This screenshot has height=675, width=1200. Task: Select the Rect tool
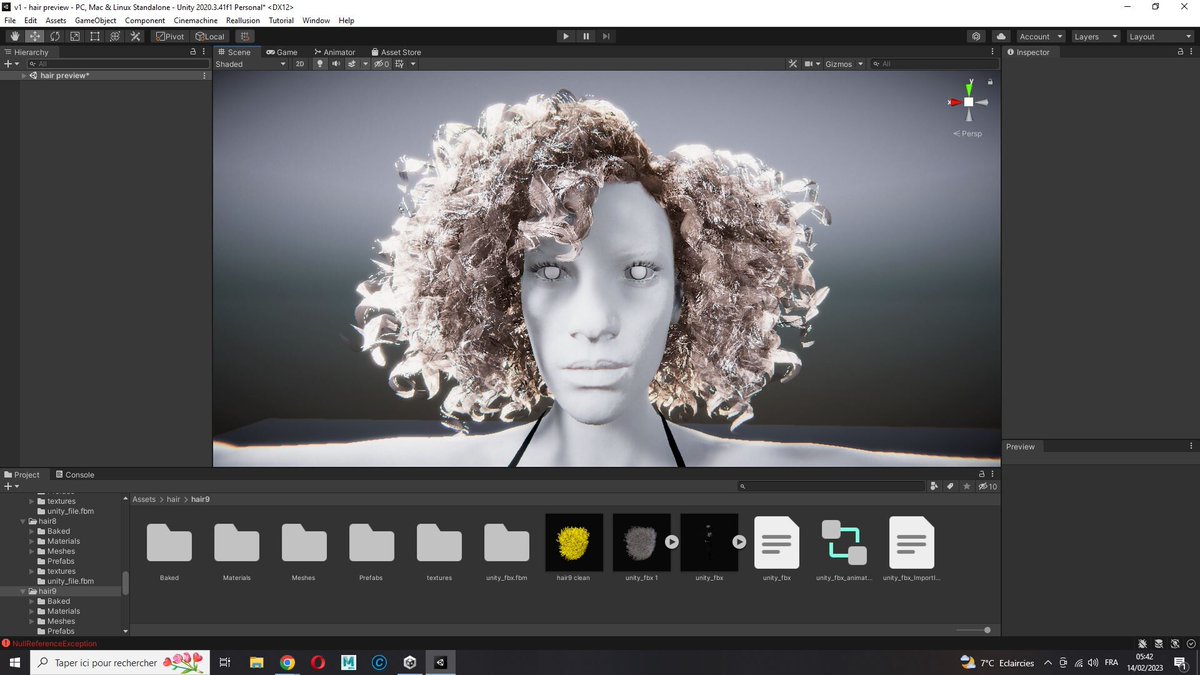(x=95, y=36)
